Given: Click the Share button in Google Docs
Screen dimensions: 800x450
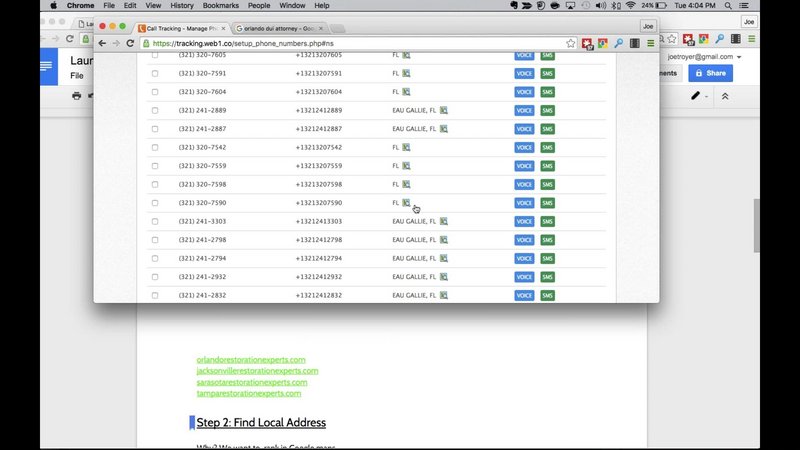Looking at the screenshot, I should (x=710, y=73).
